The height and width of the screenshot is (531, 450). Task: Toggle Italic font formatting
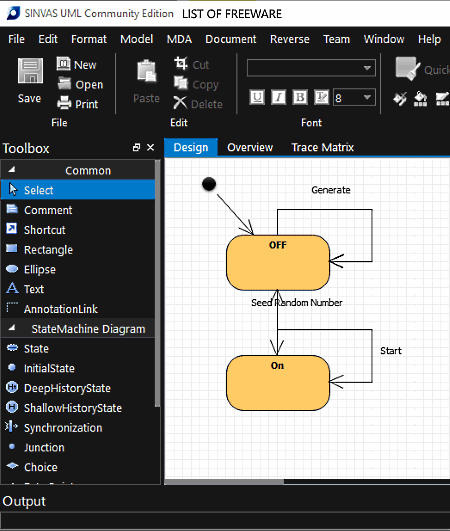(x=278, y=98)
